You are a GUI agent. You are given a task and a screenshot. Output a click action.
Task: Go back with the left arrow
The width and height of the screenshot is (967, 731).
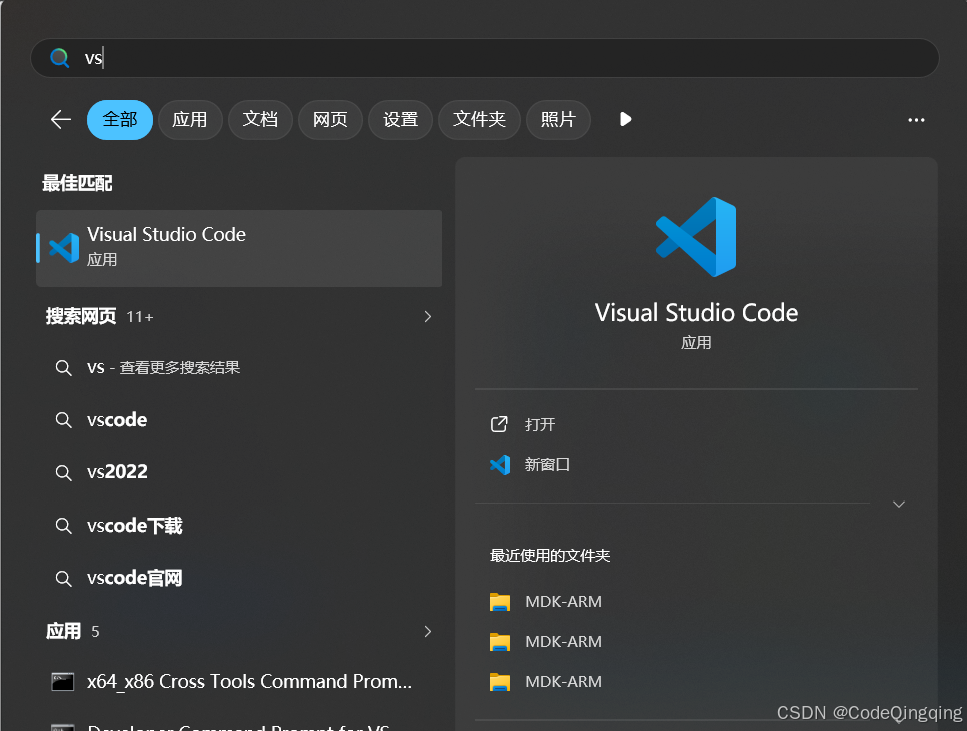click(61, 119)
